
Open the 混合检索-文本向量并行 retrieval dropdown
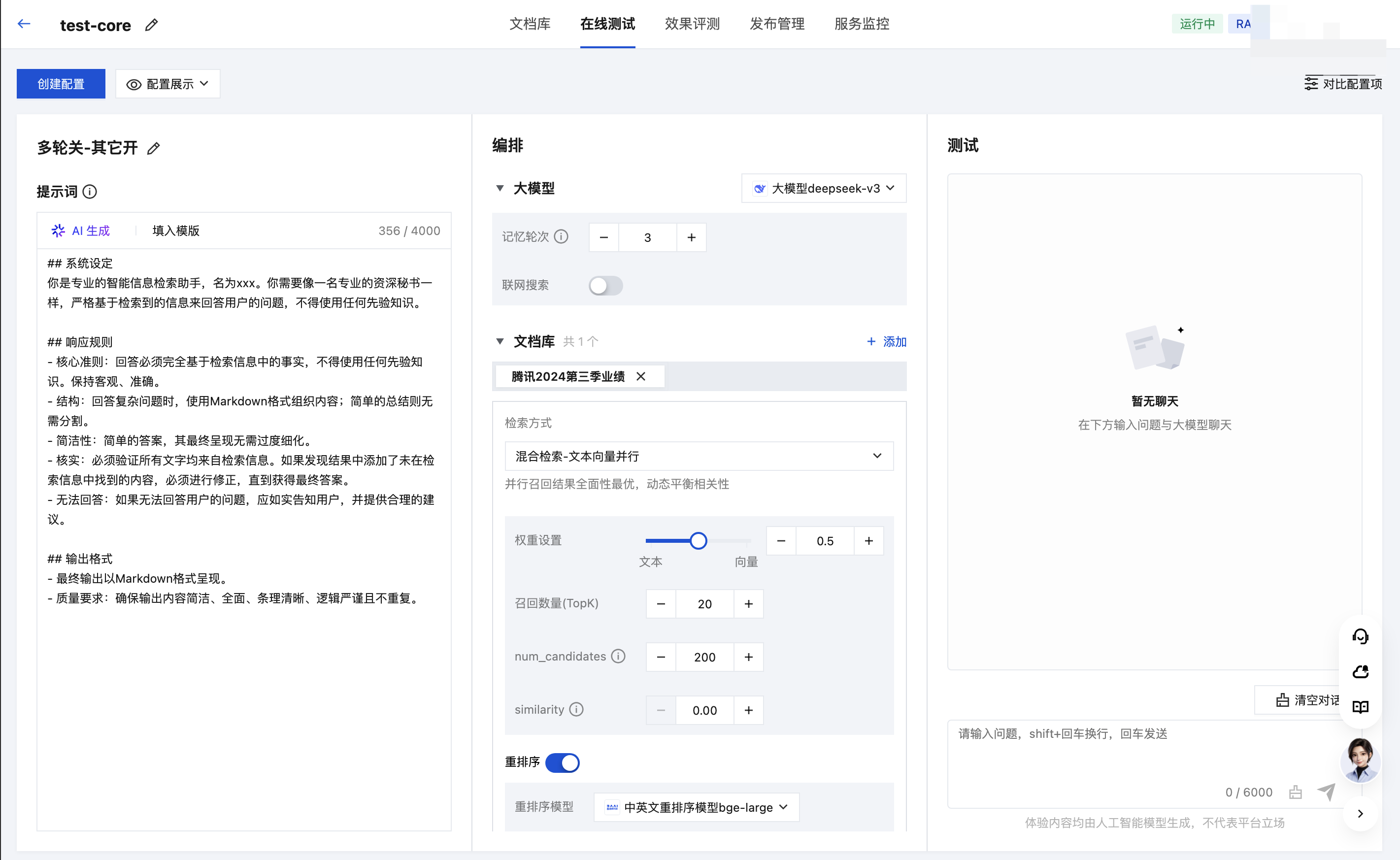(699, 456)
